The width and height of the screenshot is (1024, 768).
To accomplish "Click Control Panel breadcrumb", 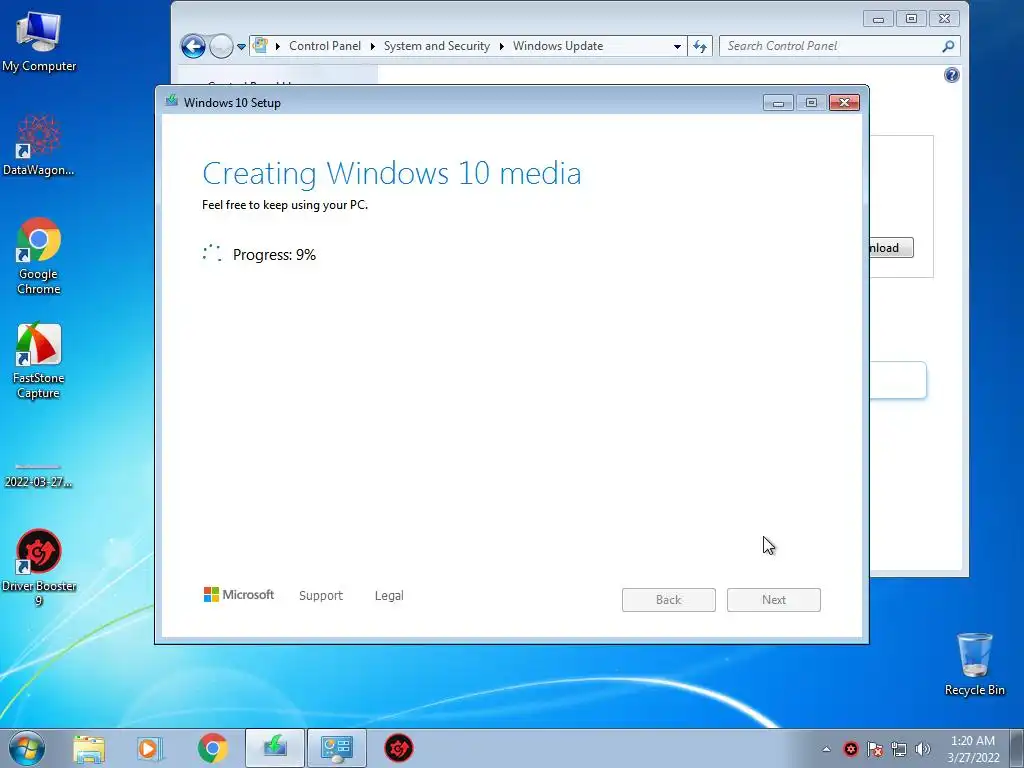I will click(325, 46).
